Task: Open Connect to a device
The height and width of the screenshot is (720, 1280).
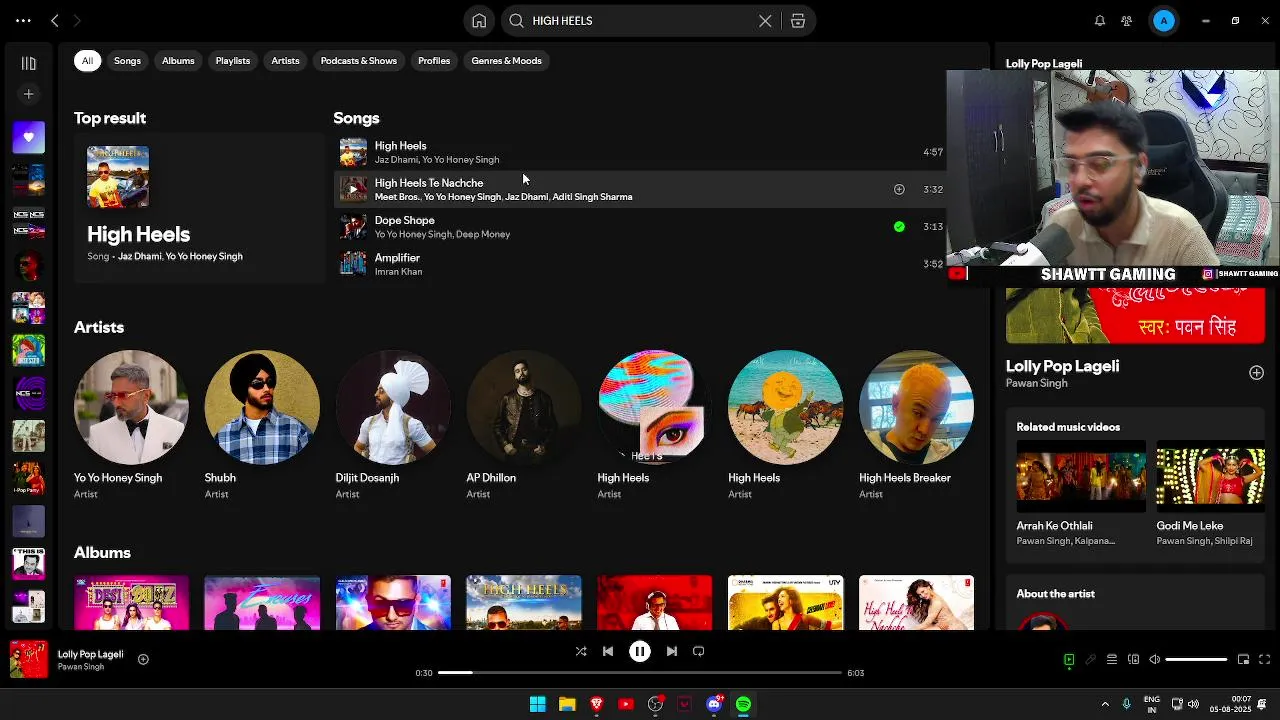Action: pos(1133,660)
